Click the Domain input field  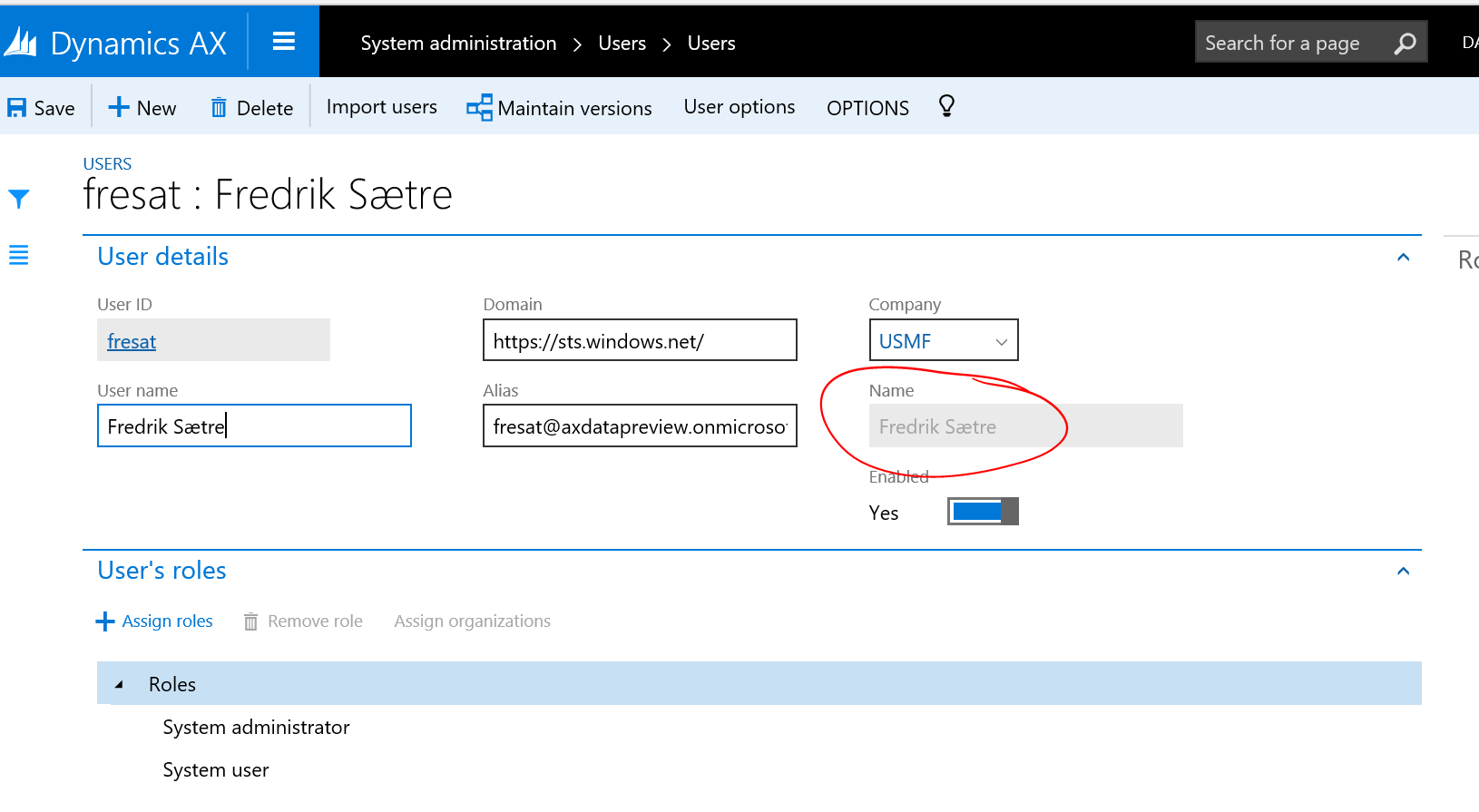(x=640, y=339)
